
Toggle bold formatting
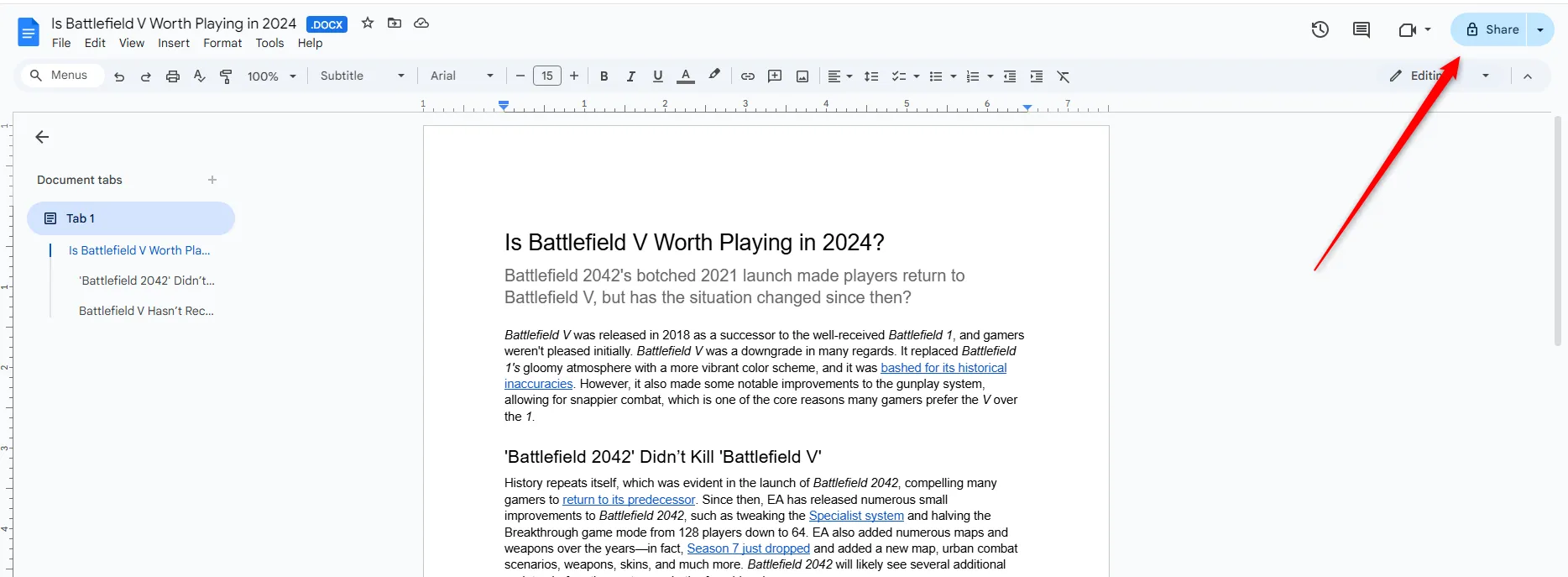604,76
